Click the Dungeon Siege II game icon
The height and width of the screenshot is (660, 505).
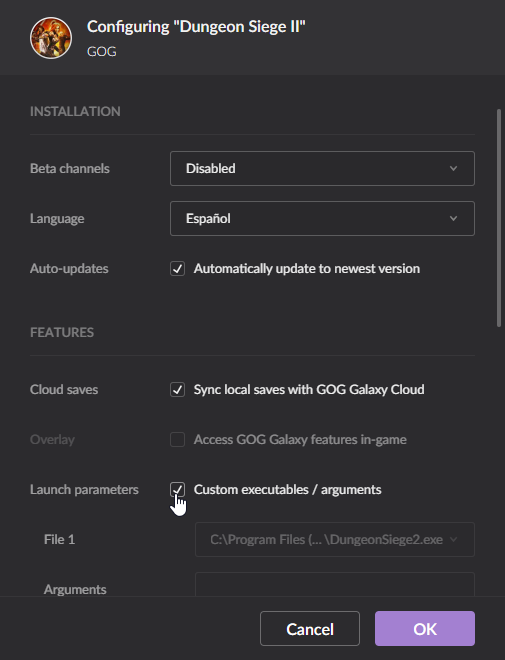point(51,38)
